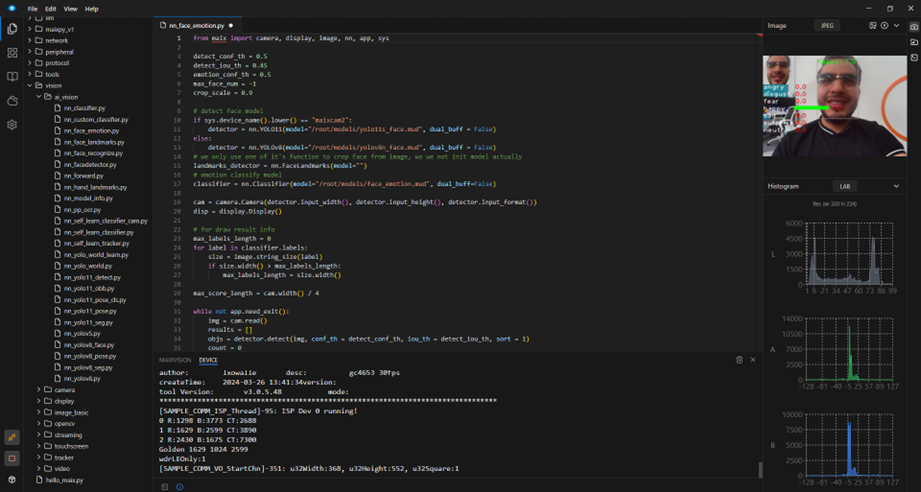Open settings gear in left sidebar
921x492 pixels.
pyautogui.click(x=12, y=124)
